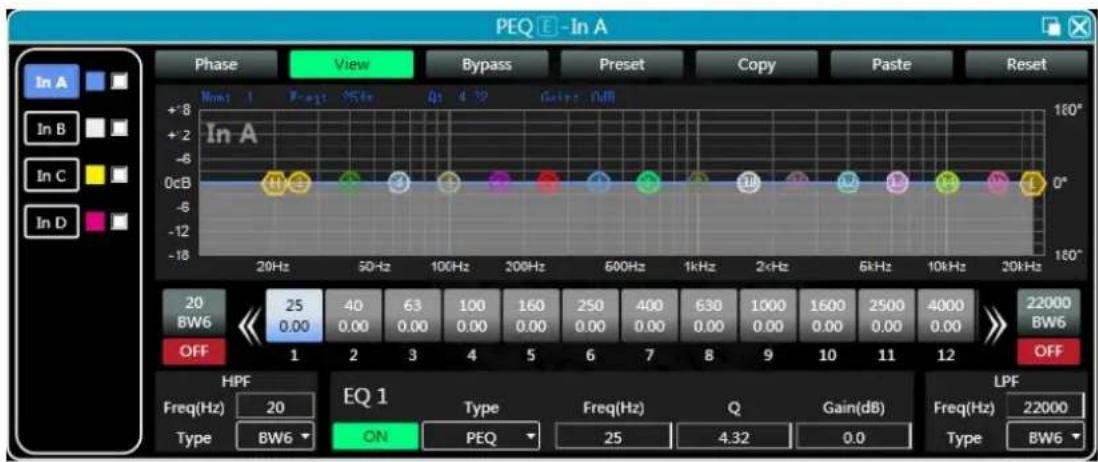Select band 8 at 630 Hz
1098x462 pixels.
pyautogui.click(x=709, y=316)
